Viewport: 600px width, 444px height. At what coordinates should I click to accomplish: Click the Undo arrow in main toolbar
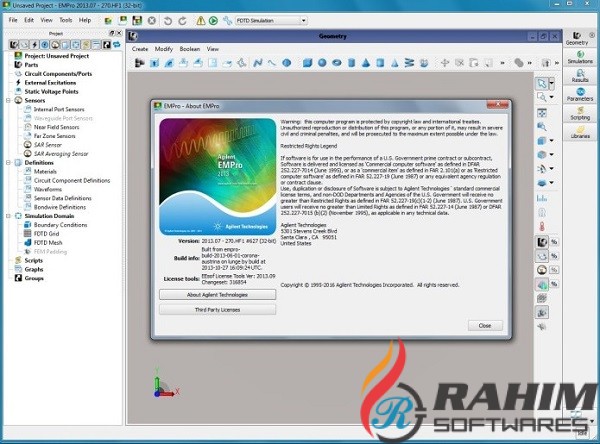pyautogui.click(x=168, y=21)
